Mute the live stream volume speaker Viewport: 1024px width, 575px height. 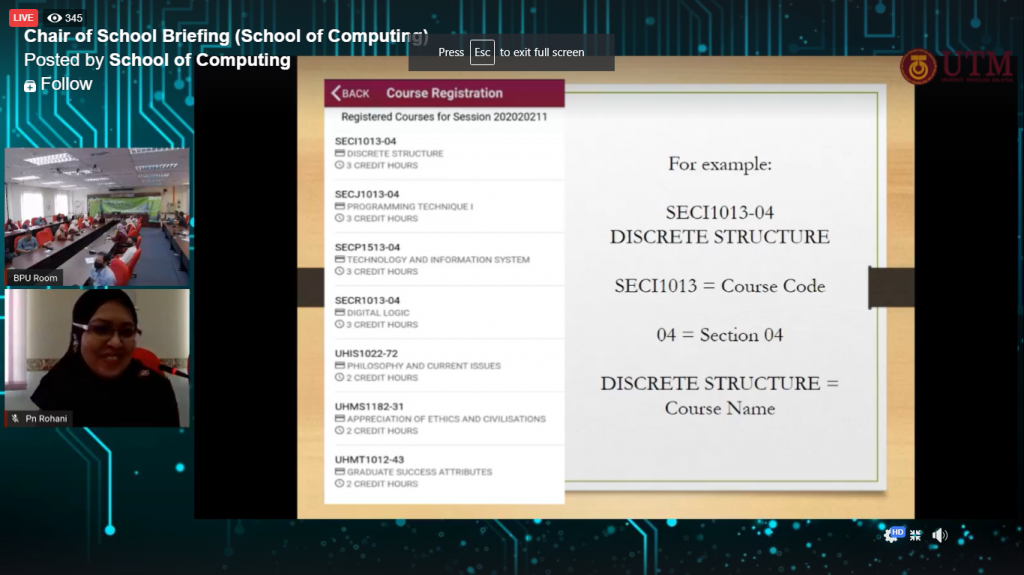(x=940, y=536)
